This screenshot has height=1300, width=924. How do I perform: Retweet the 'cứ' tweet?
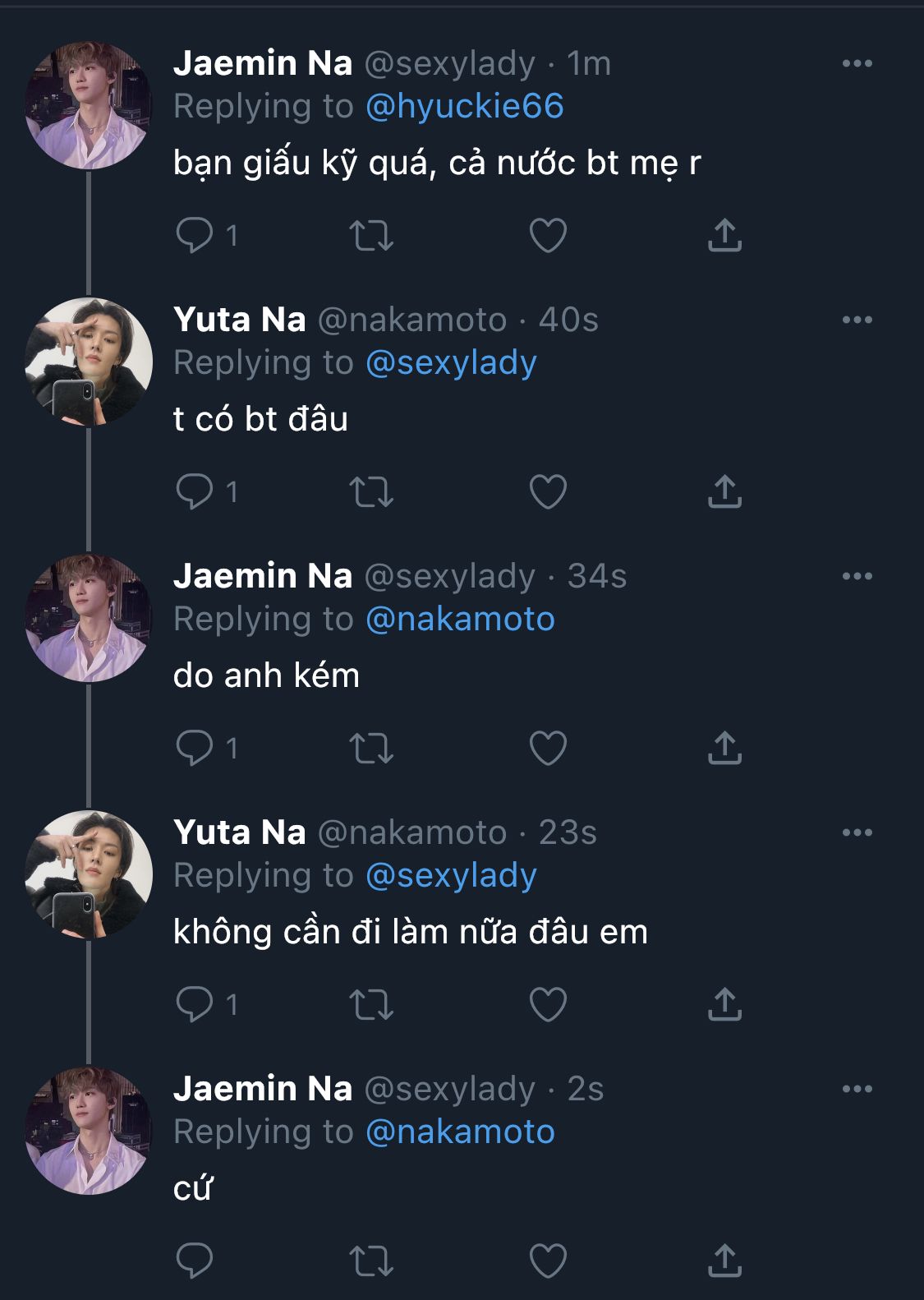(371, 1261)
